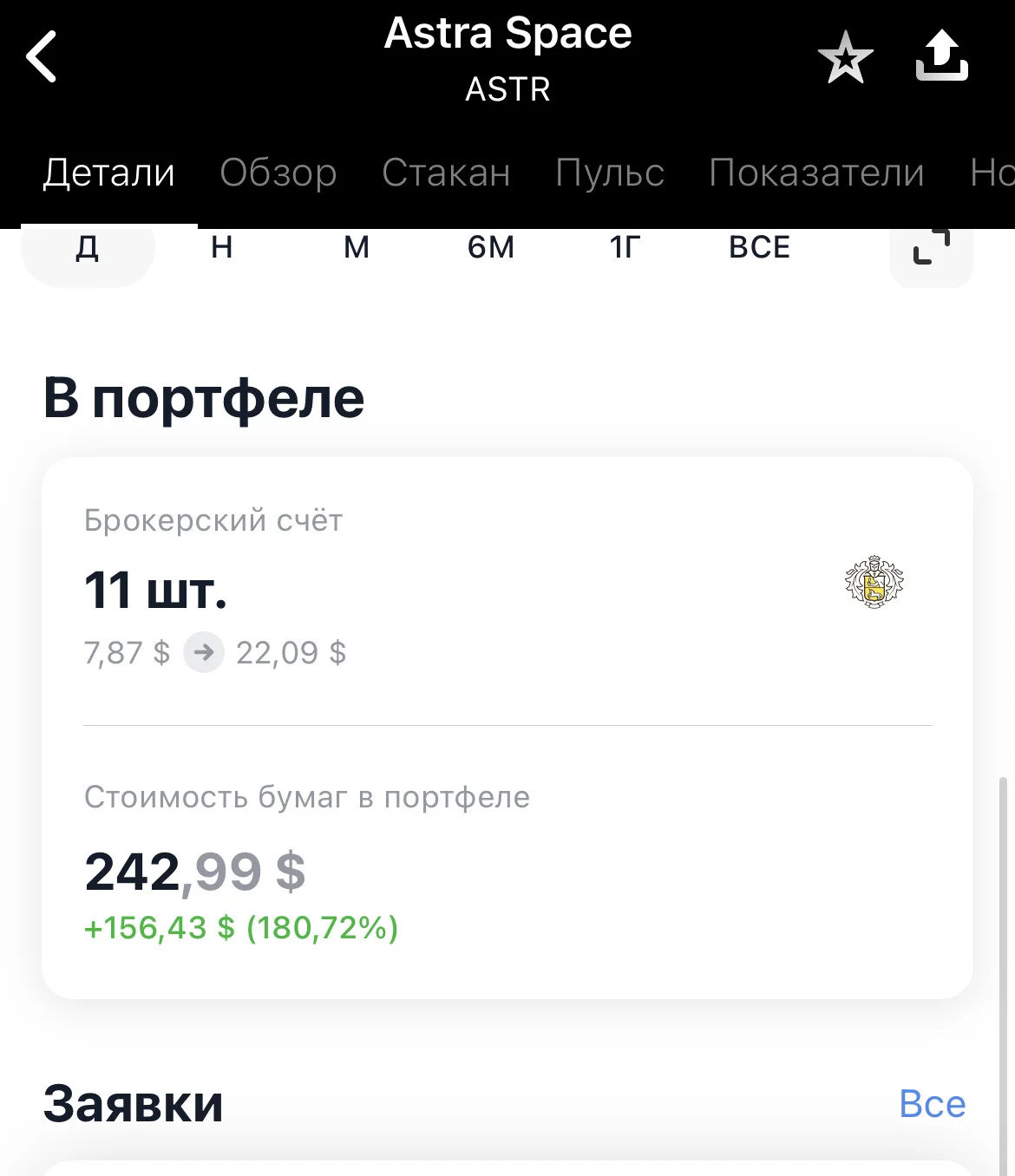Select the 1Г yearly chart period
1015x1176 pixels.
tap(625, 248)
